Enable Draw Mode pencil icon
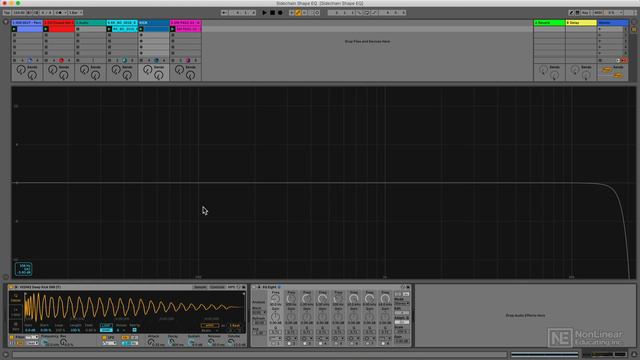640x360 pixels. (x=571, y=13)
